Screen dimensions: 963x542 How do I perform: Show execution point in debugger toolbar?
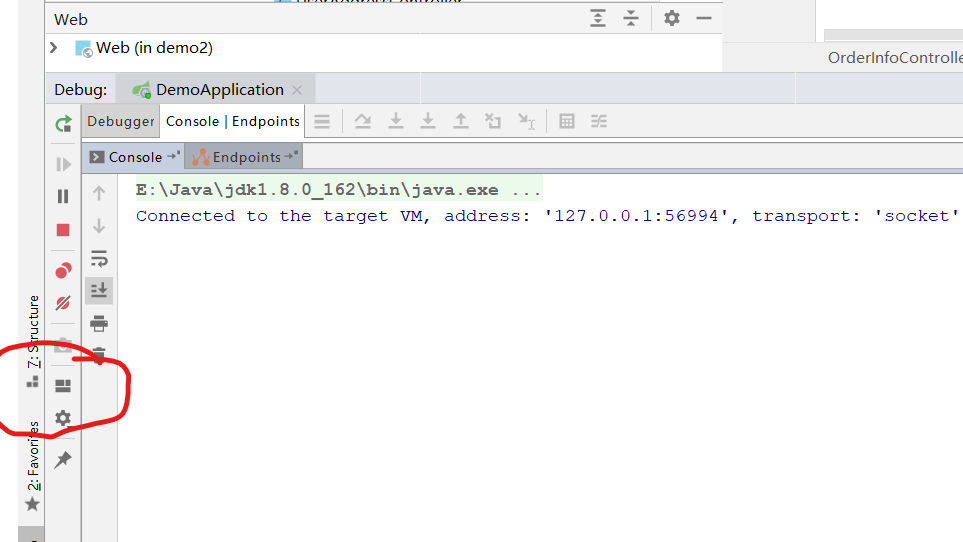tap(322, 122)
